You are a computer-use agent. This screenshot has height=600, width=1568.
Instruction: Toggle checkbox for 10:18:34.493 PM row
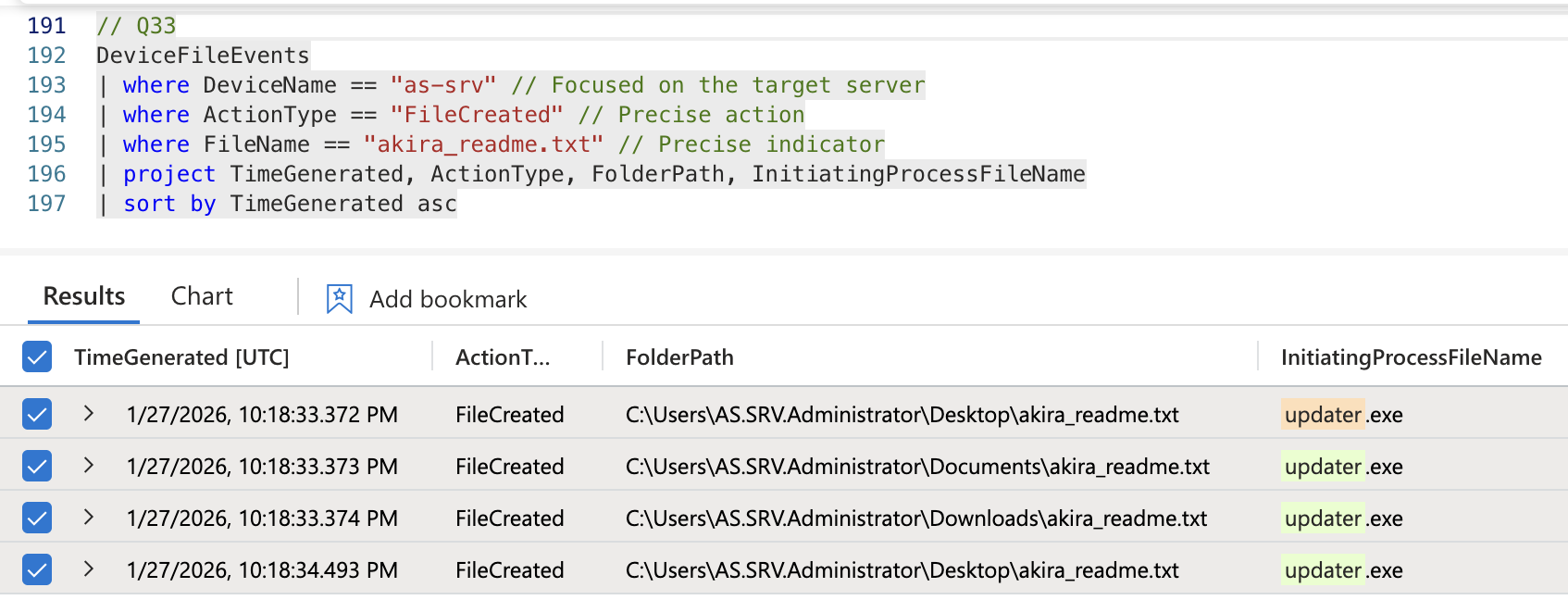click(x=37, y=569)
